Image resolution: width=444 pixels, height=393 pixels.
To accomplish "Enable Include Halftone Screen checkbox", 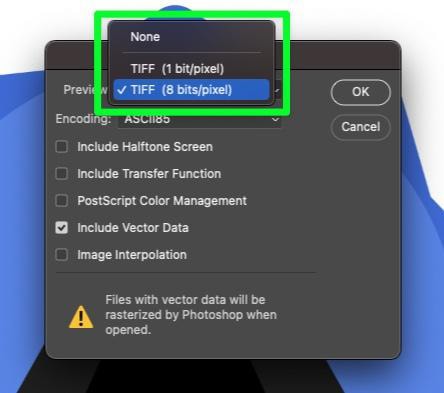I will (x=62, y=147).
